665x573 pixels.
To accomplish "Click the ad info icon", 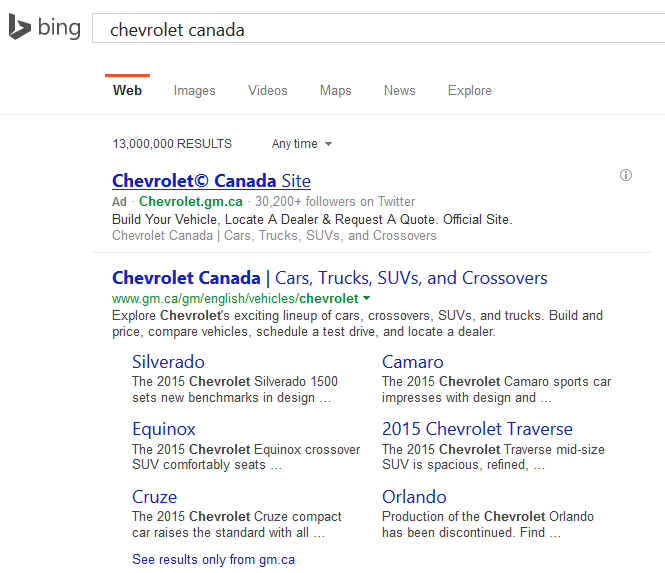I will 626,175.
